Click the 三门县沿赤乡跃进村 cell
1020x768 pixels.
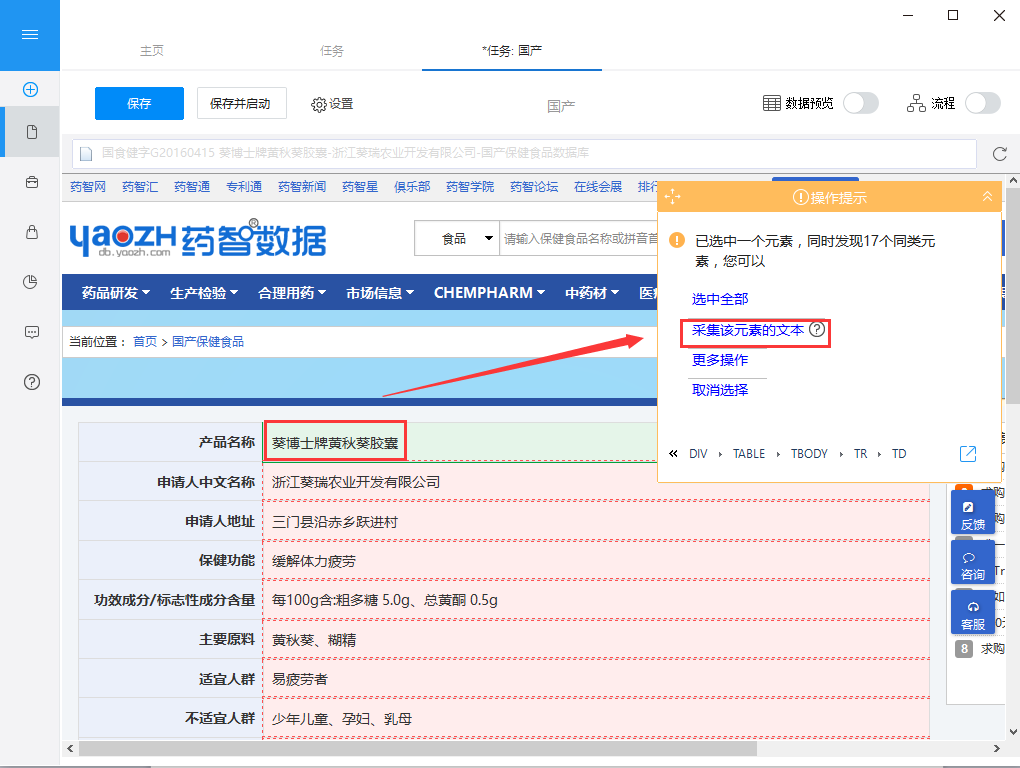coord(596,522)
